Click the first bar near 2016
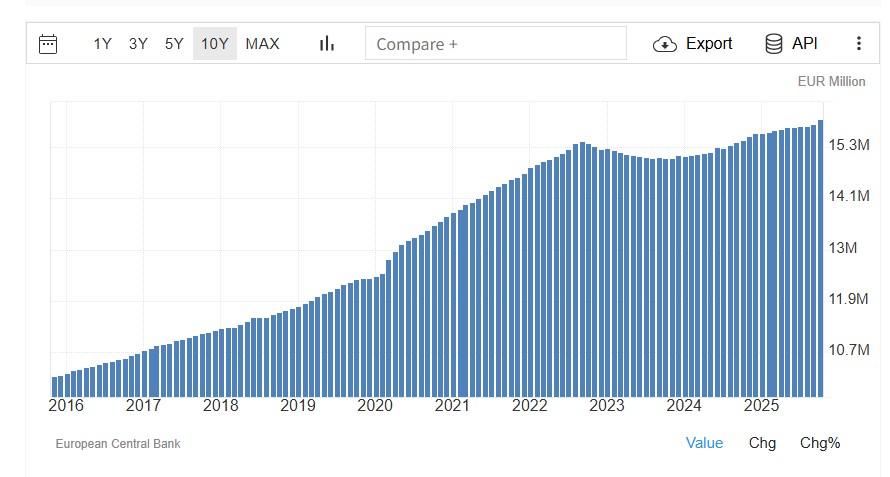This screenshot has width=890, height=477. pos(54,386)
